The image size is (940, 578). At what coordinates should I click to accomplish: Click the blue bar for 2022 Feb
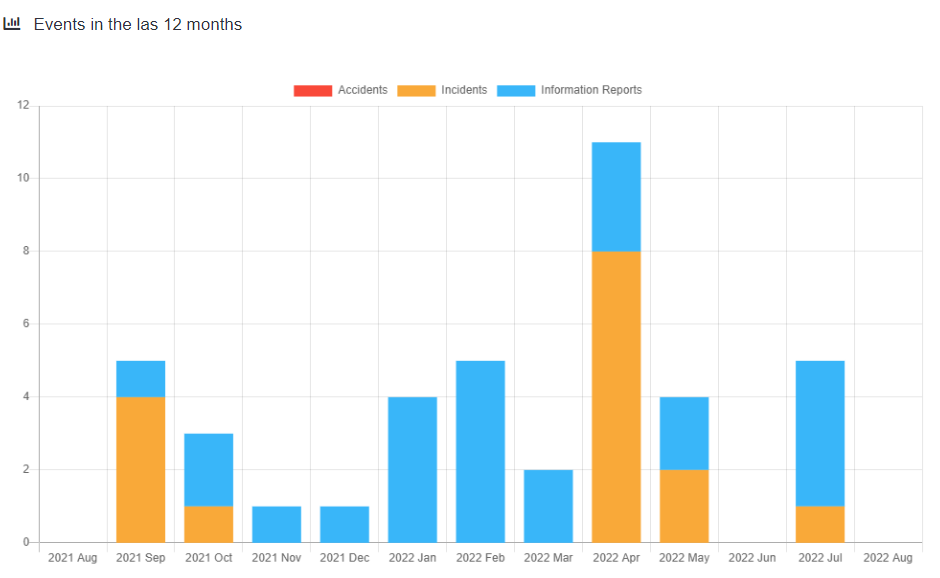(480, 451)
